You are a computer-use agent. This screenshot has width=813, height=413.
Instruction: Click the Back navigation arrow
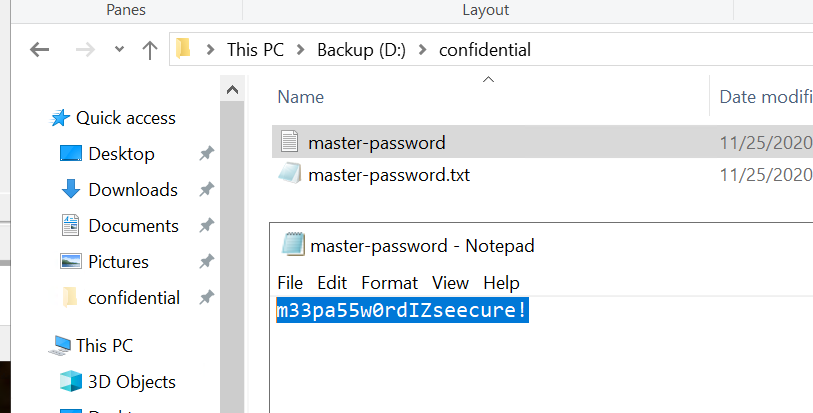(x=40, y=49)
